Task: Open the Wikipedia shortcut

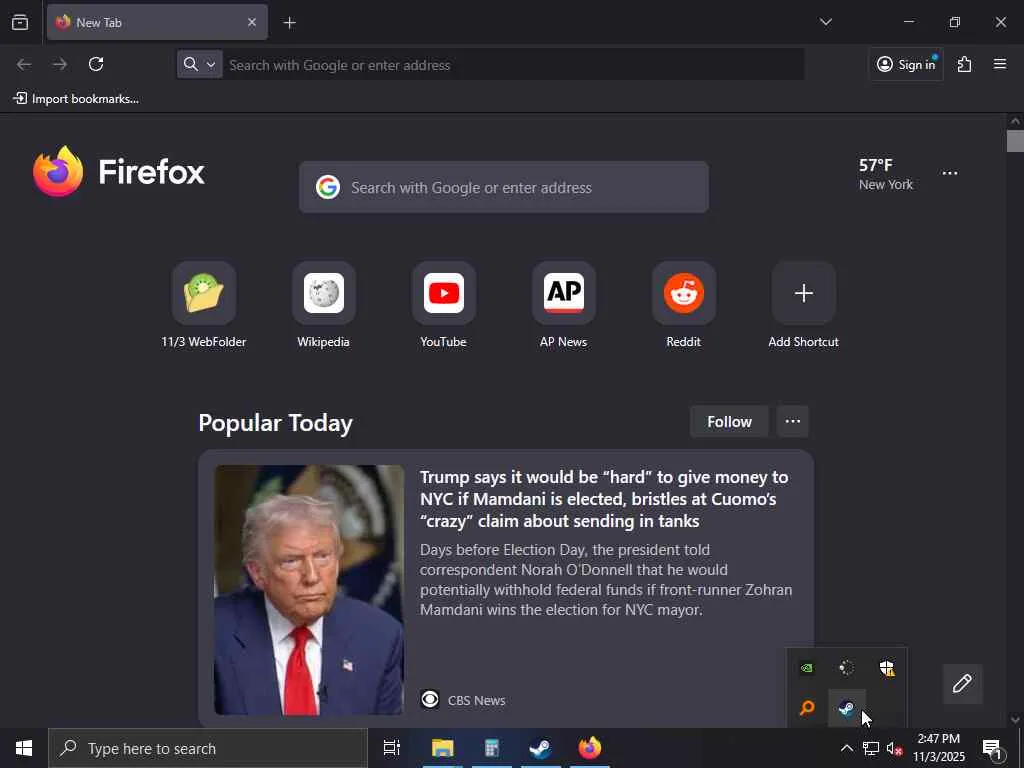Action: click(x=323, y=305)
